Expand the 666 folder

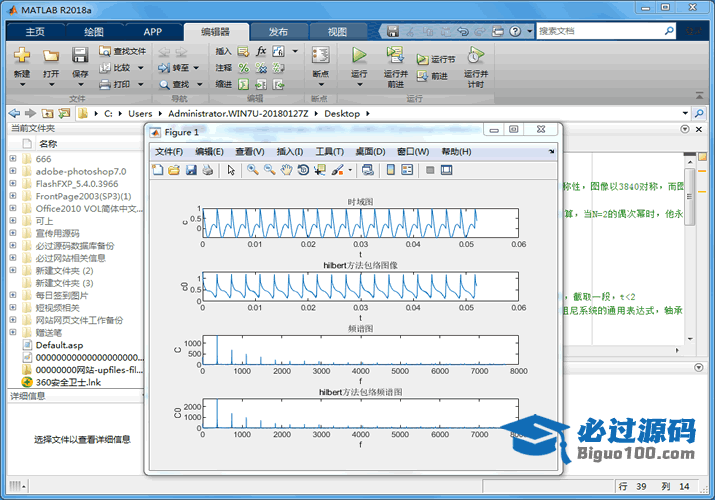(13, 159)
